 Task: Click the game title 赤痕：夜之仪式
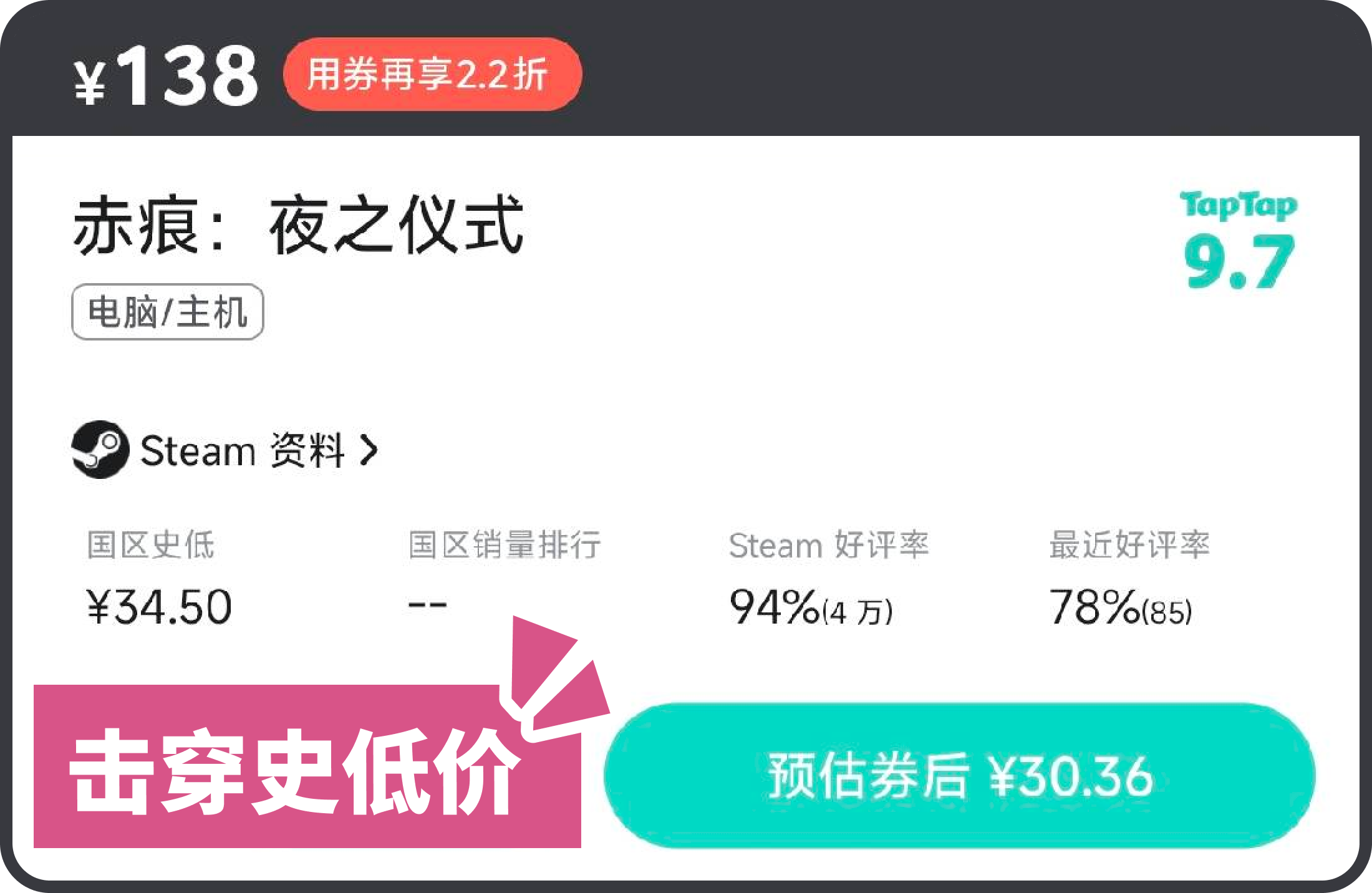coord(297,225)
